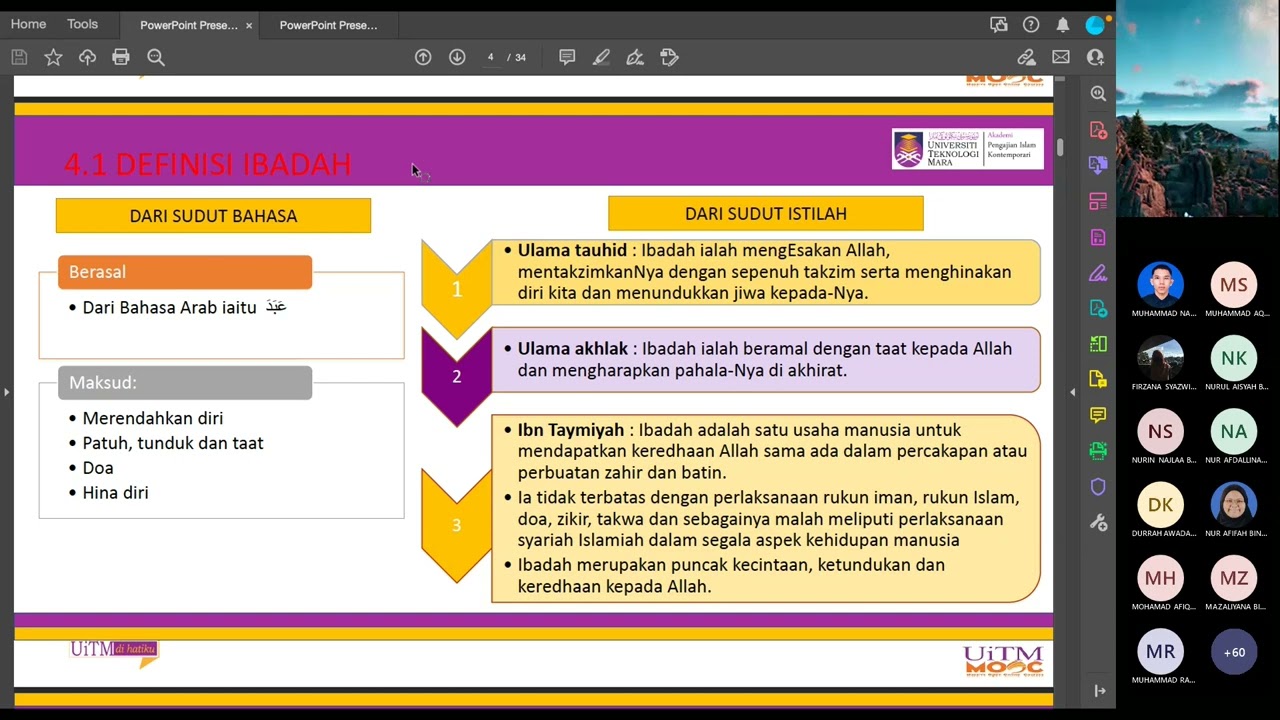This screenshot has width=1280, height=720.
Task: Share with others add-person icon
Action: 1095,58
